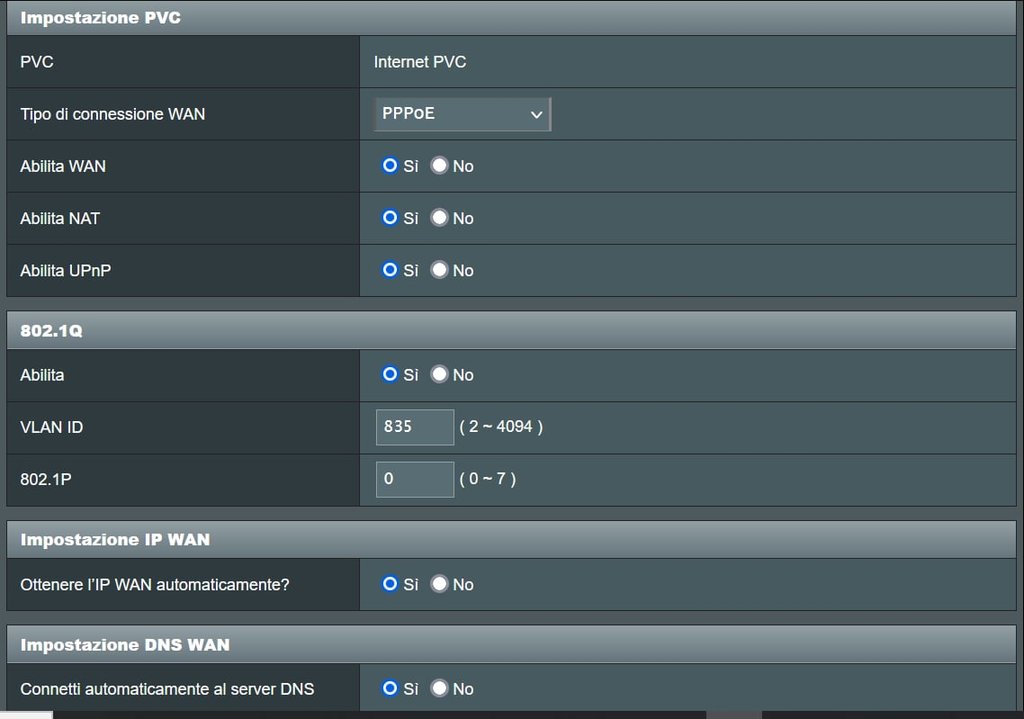Click the 802.1Q section header
The width and height of the screenshot is (1024, 719).
pyautogui.click(x=51, y=331)
